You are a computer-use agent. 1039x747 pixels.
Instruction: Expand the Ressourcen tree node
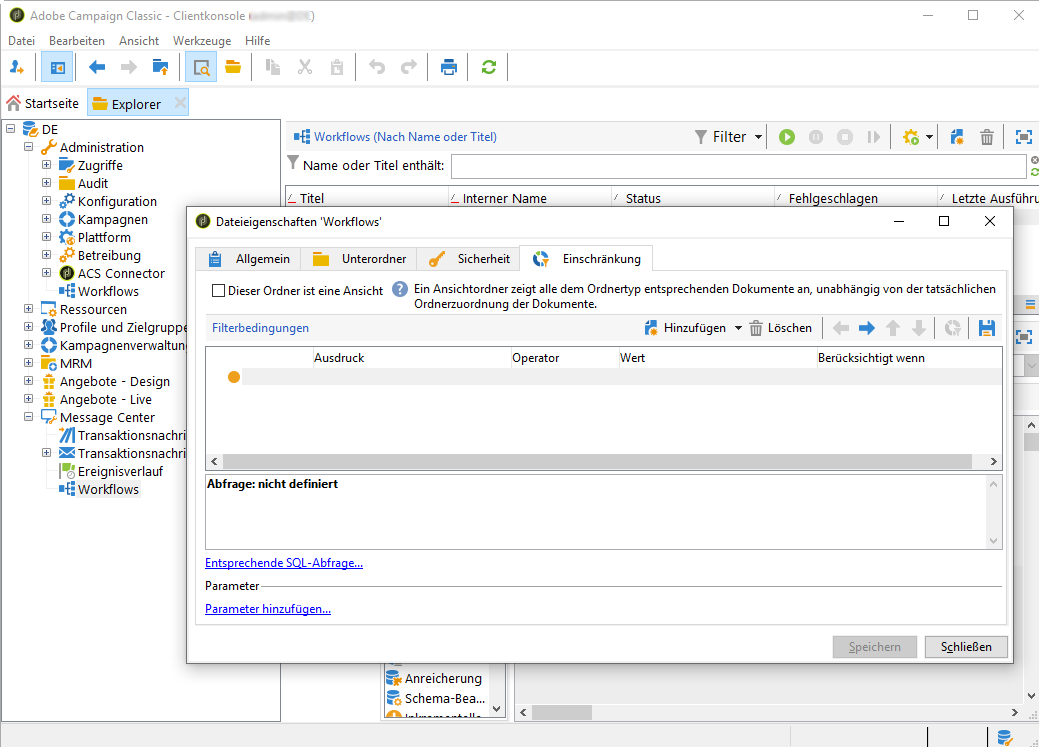[x=28, y=308]
